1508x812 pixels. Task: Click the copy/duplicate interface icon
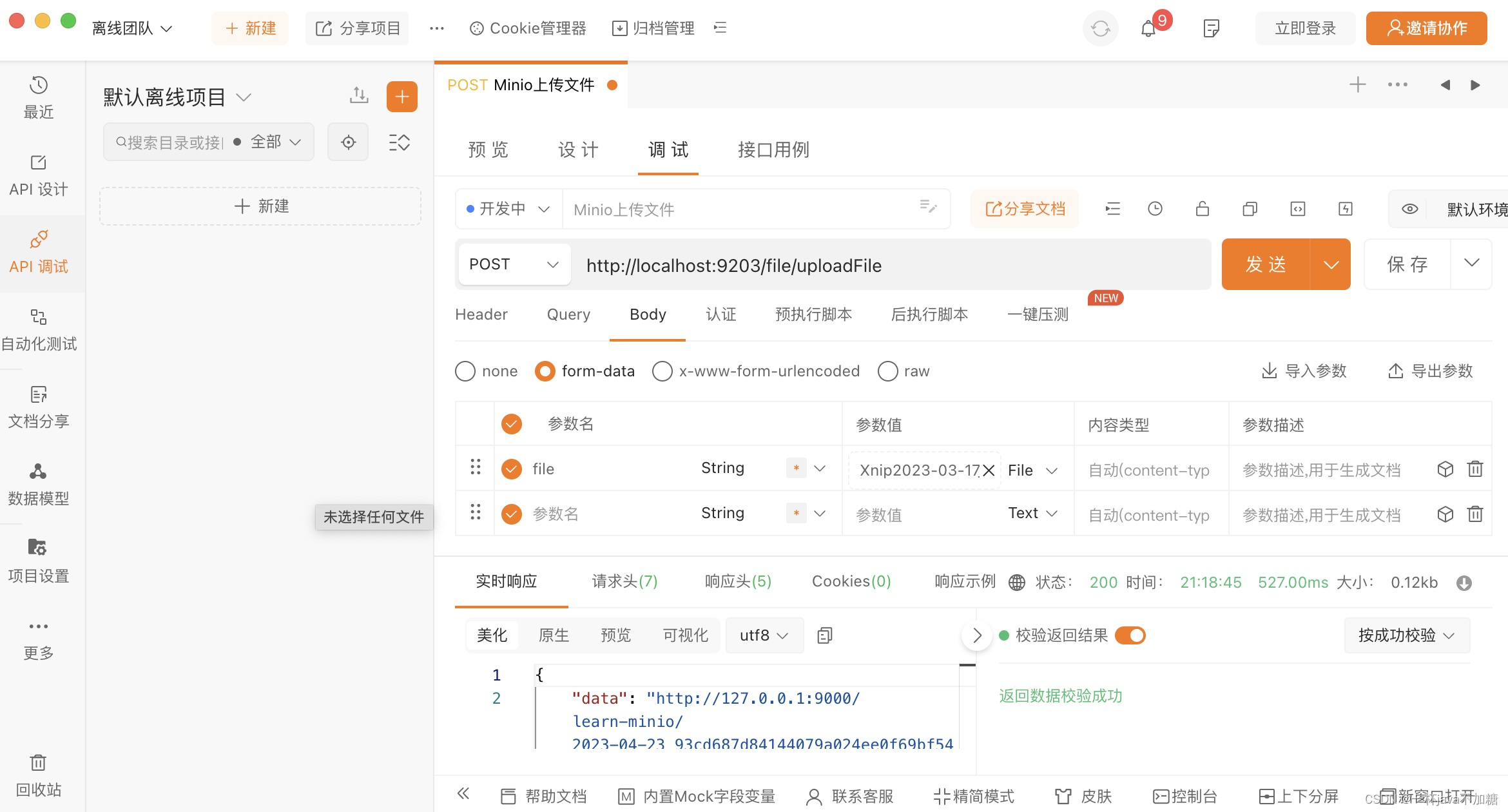[x=1250, y=209]
